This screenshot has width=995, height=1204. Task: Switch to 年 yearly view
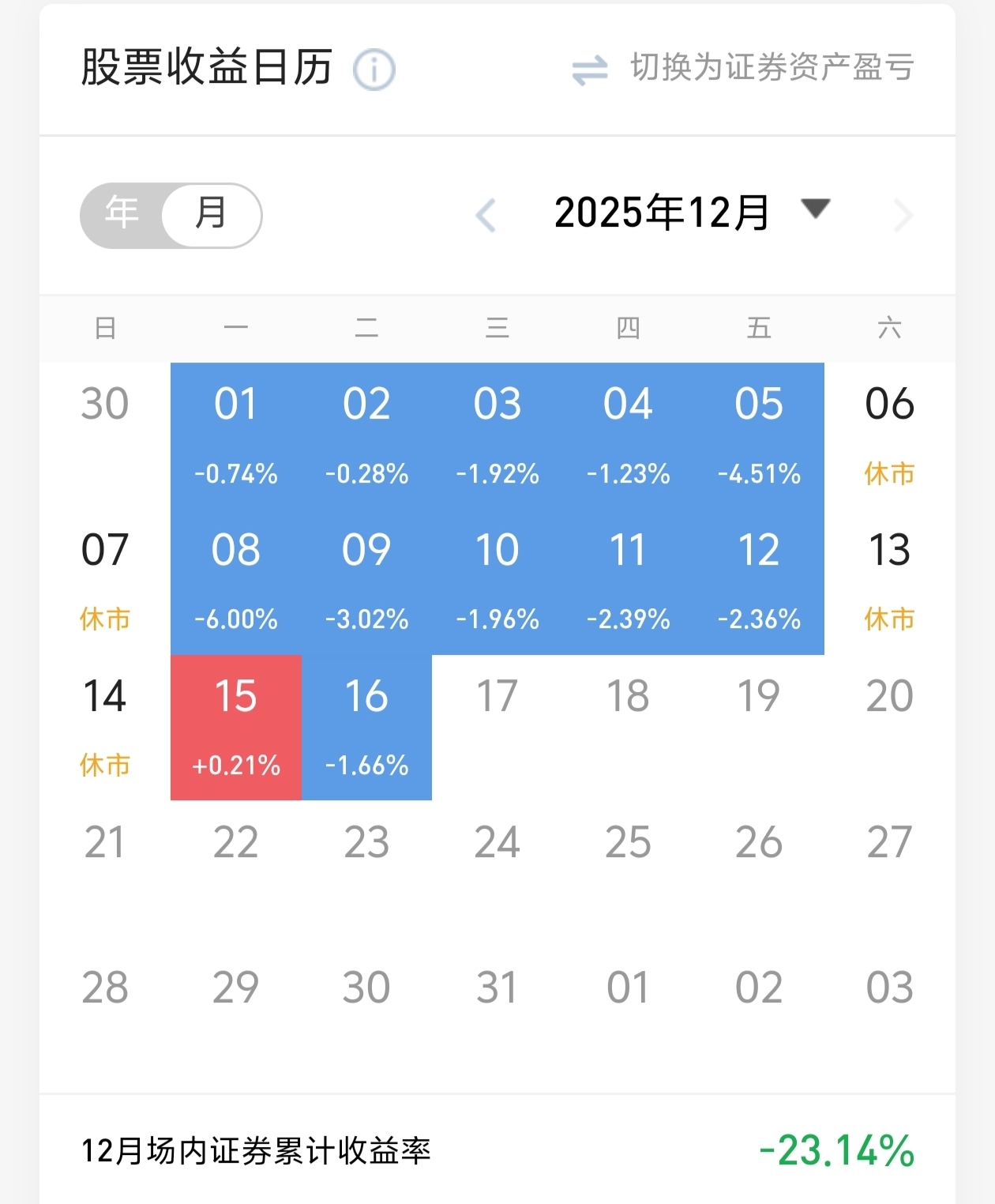122,214
